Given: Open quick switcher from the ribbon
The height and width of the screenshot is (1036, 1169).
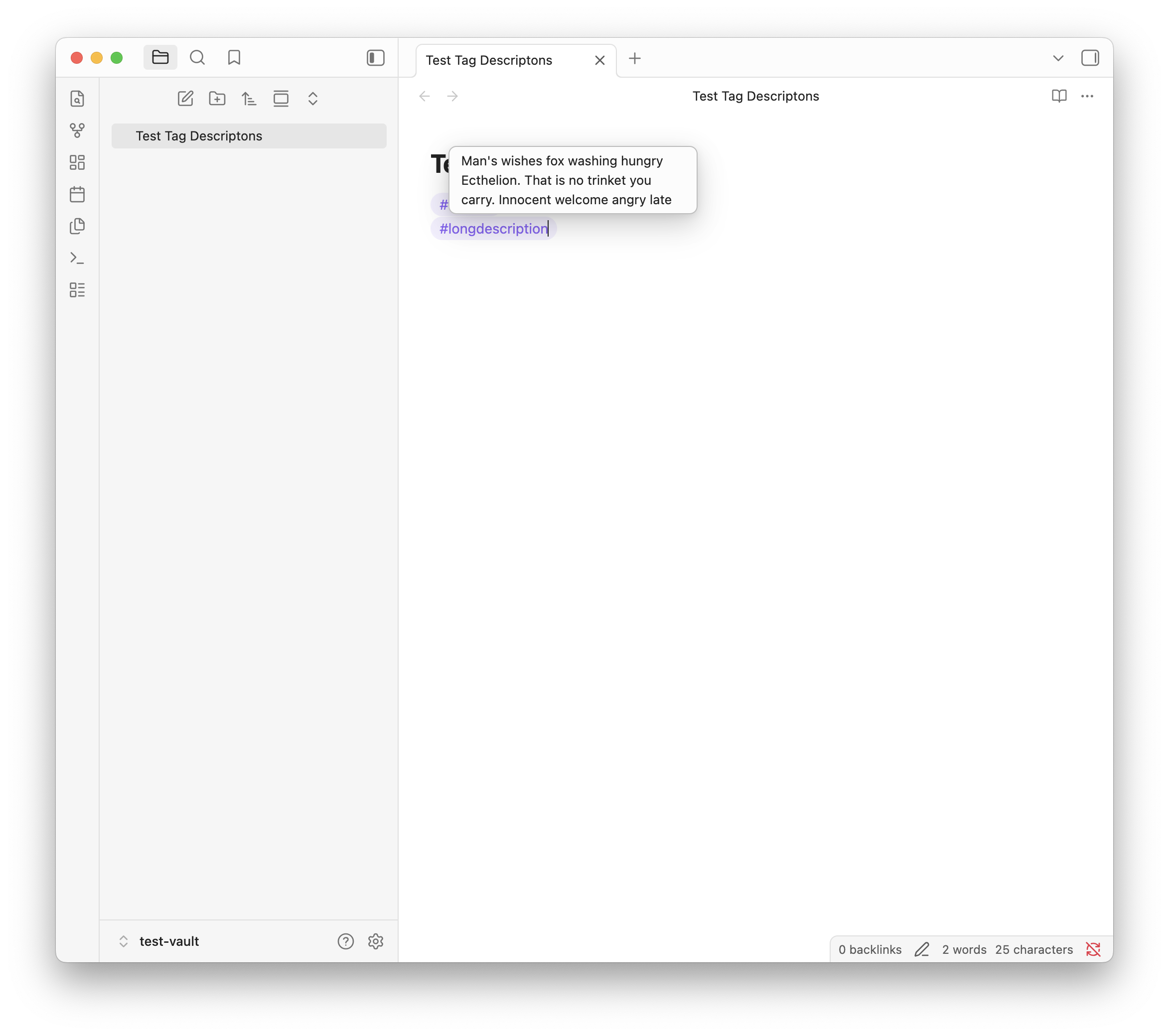Looking at the screenshot, I should [77, 98].
